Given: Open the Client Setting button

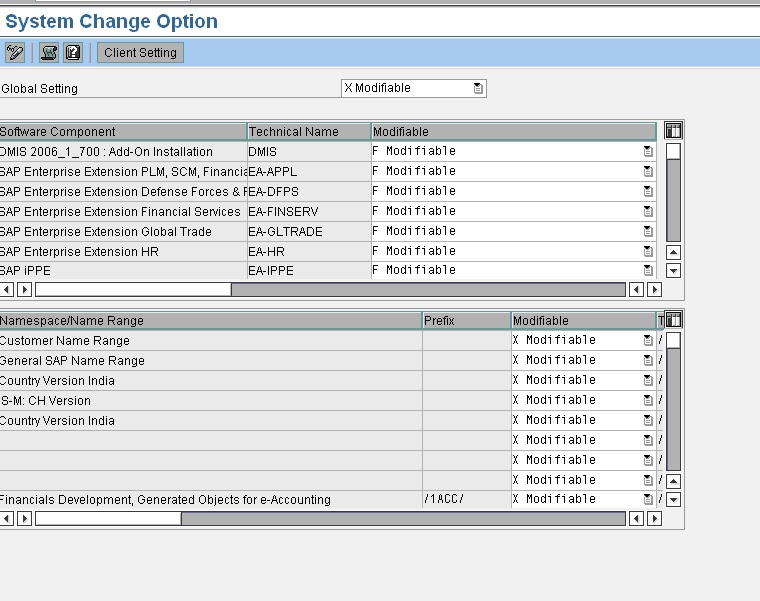Looking at the screenshot, I should point(140,52).
